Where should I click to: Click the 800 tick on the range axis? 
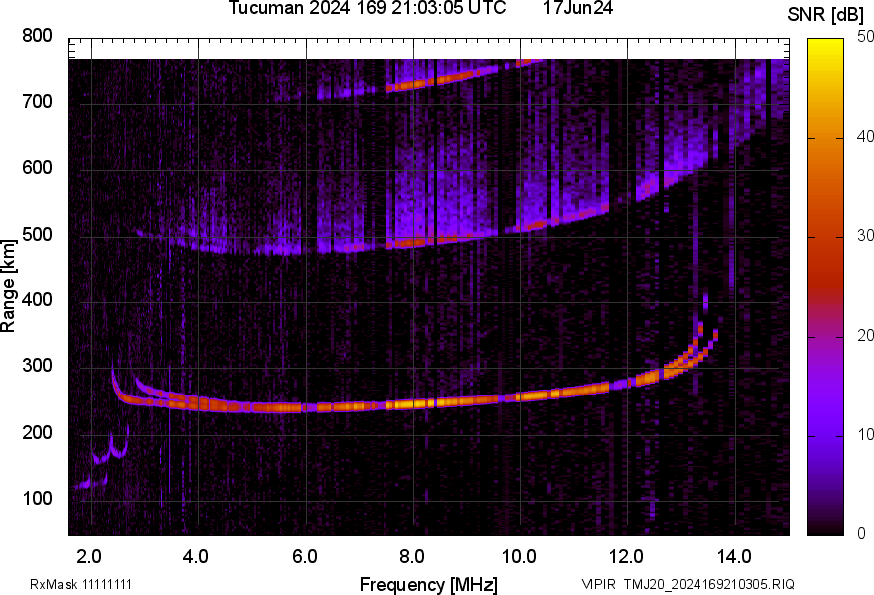(37, 36)
